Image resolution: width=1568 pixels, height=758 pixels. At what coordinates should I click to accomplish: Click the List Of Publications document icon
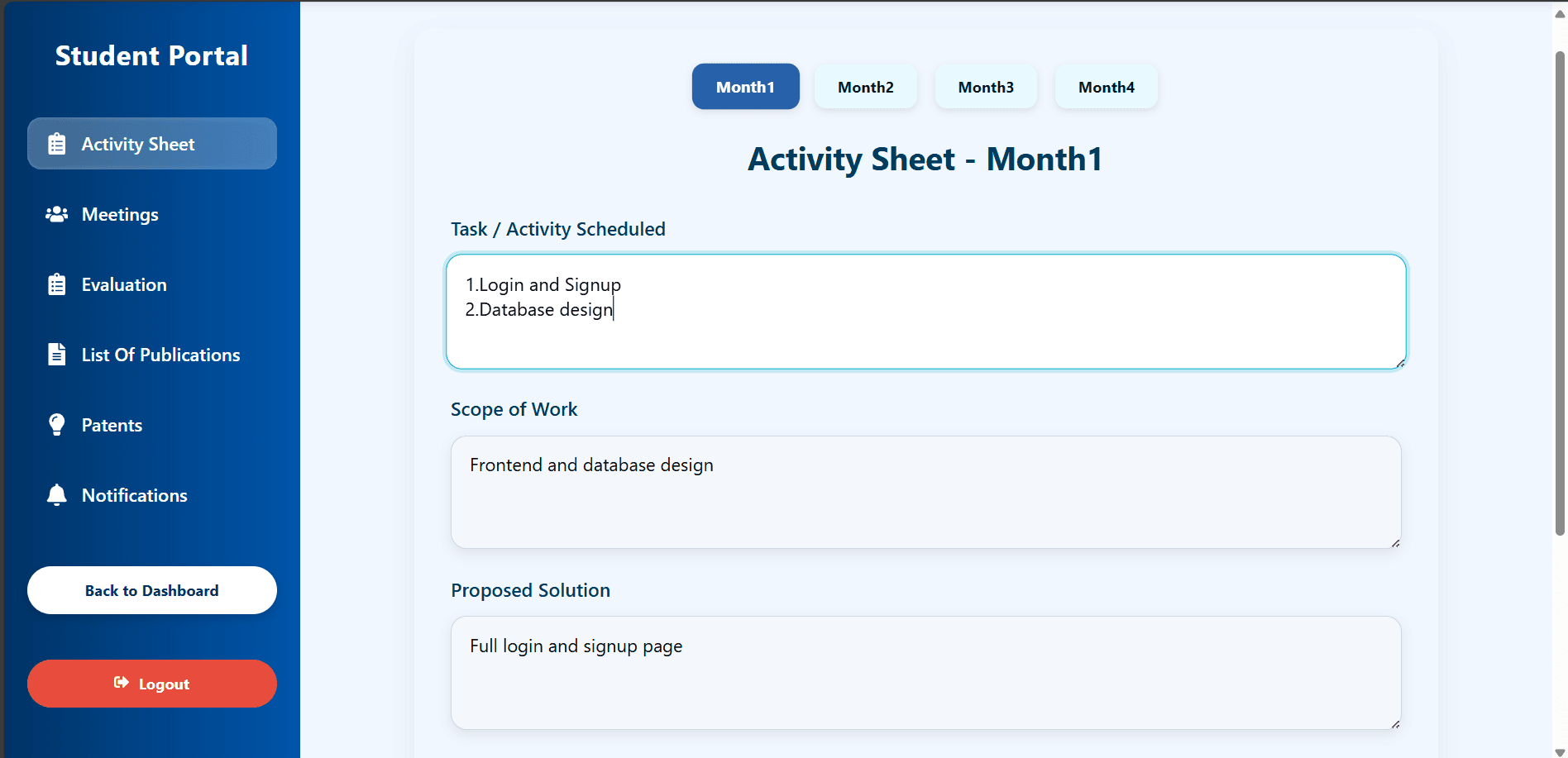click(56, 355)
